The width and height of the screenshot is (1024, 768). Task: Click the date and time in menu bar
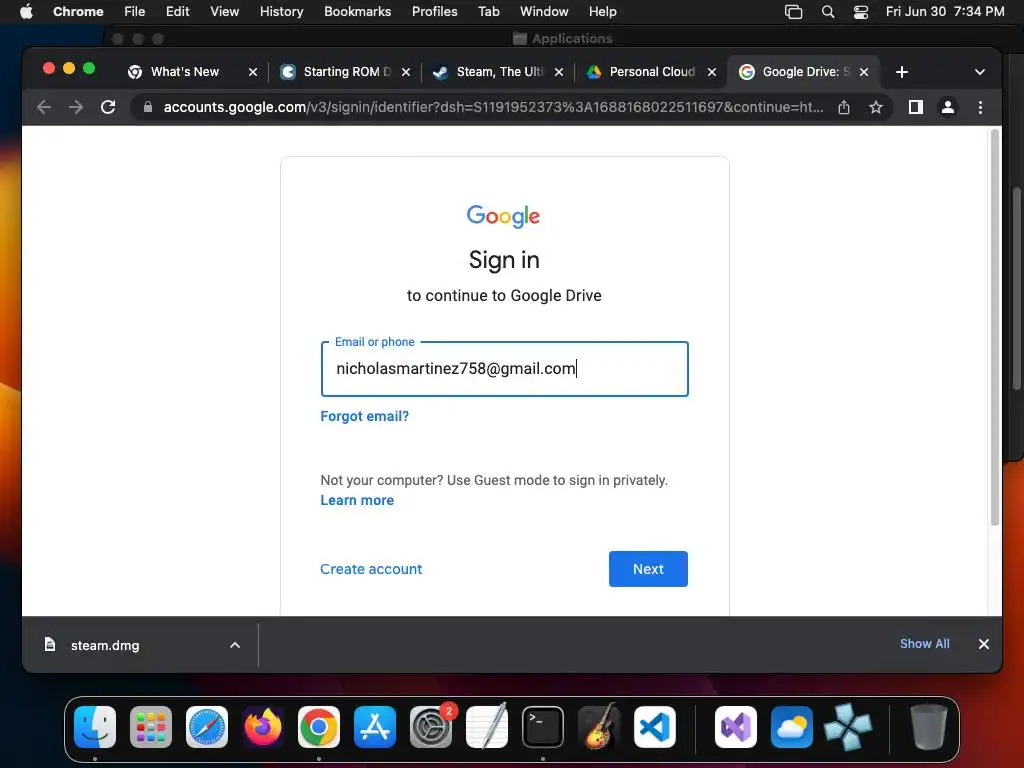945,12
